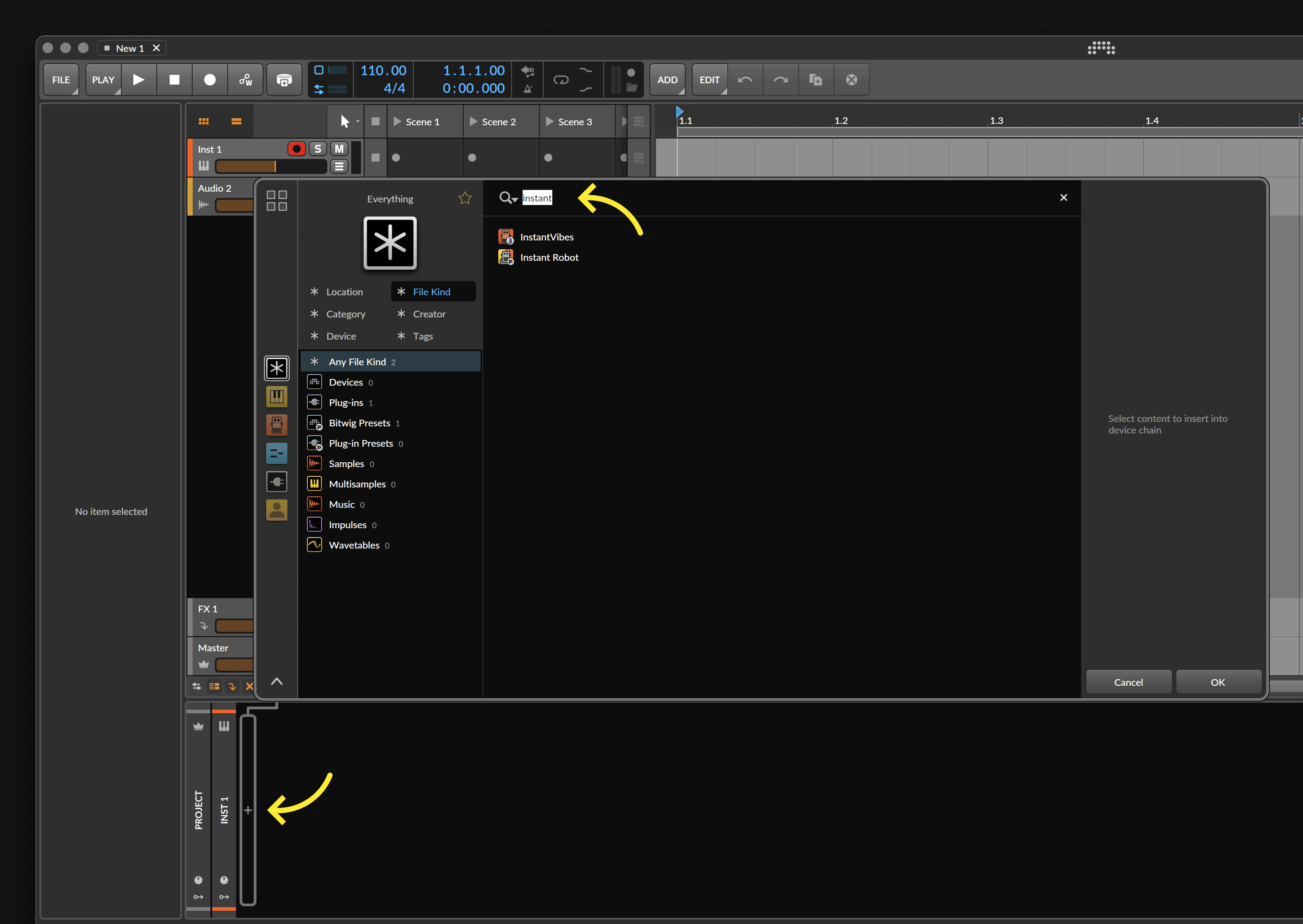Click the transport stop button

point(174,80)
